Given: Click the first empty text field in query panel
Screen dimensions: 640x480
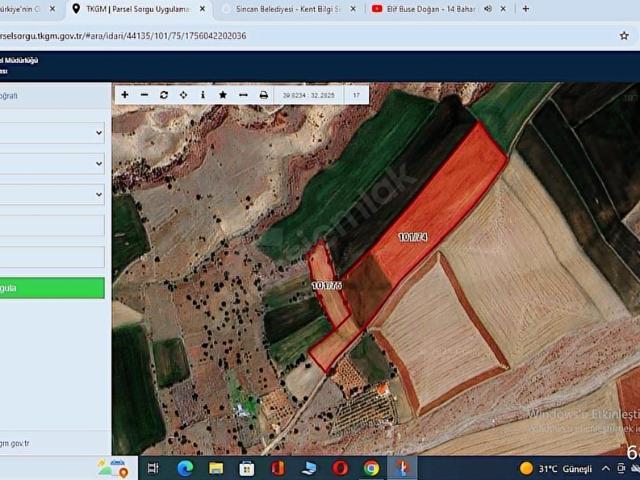Looking at the screenshot, I should [52, 226].
